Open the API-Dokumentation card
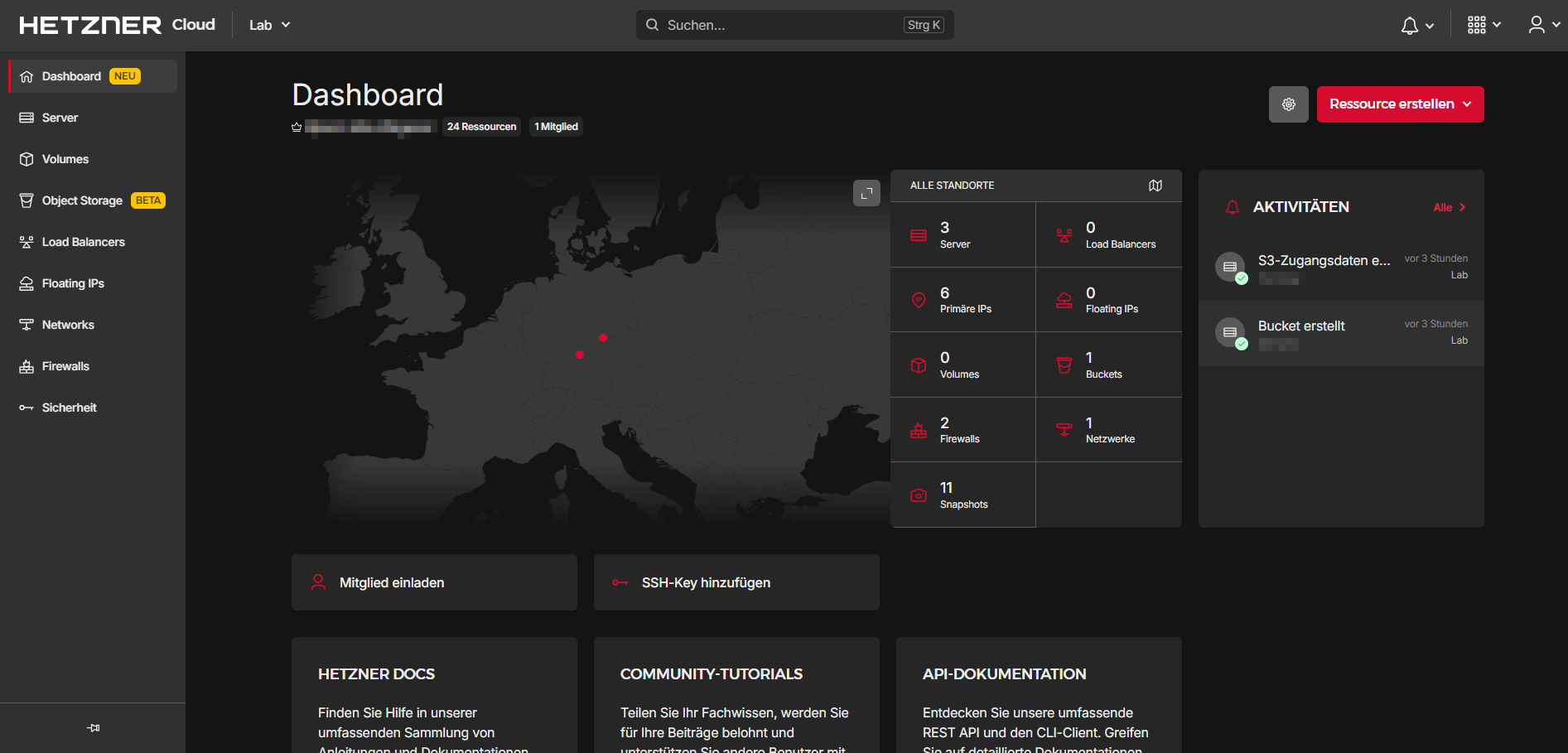Screen dimensions: 1568x753 point(1039,695)
